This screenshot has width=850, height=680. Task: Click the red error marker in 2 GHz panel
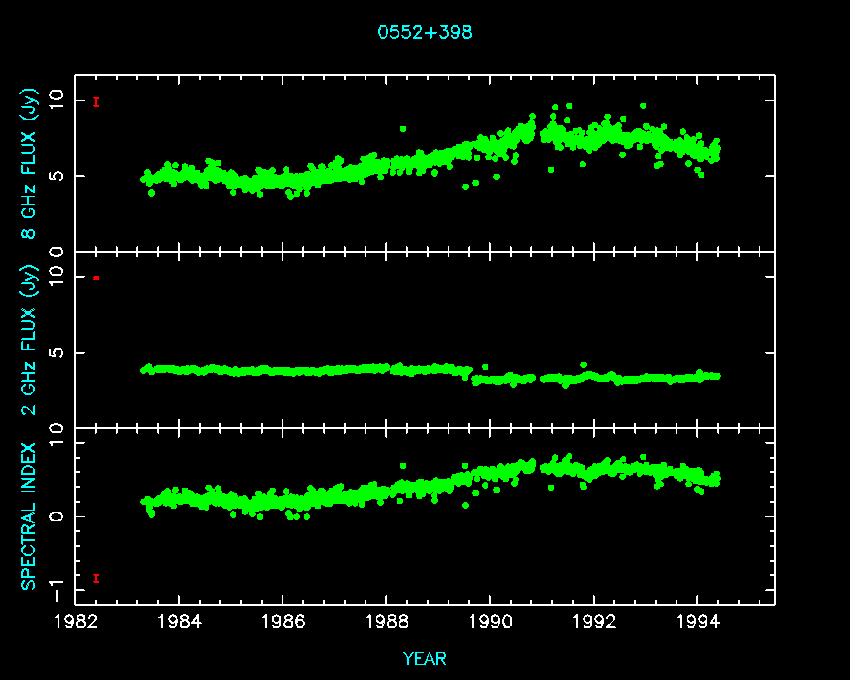[x=96, y=277]
